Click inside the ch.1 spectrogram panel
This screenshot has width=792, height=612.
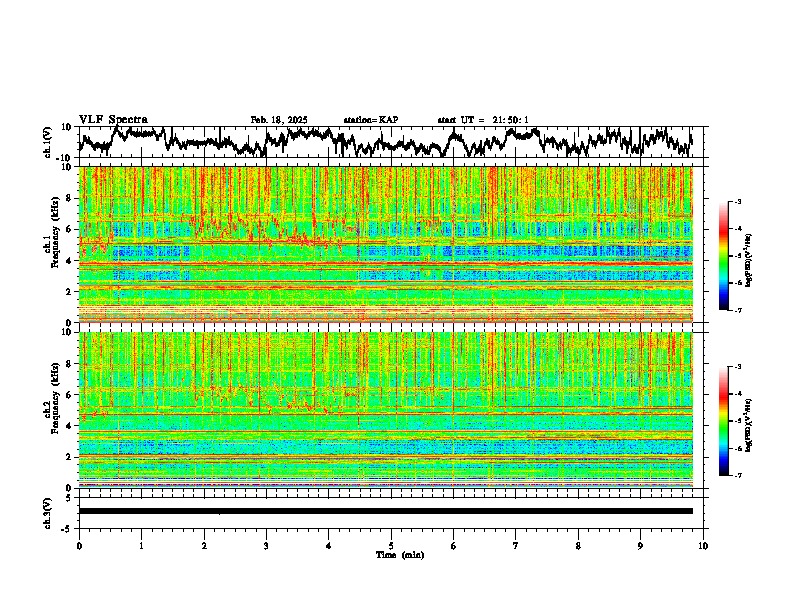pos(386,244)
